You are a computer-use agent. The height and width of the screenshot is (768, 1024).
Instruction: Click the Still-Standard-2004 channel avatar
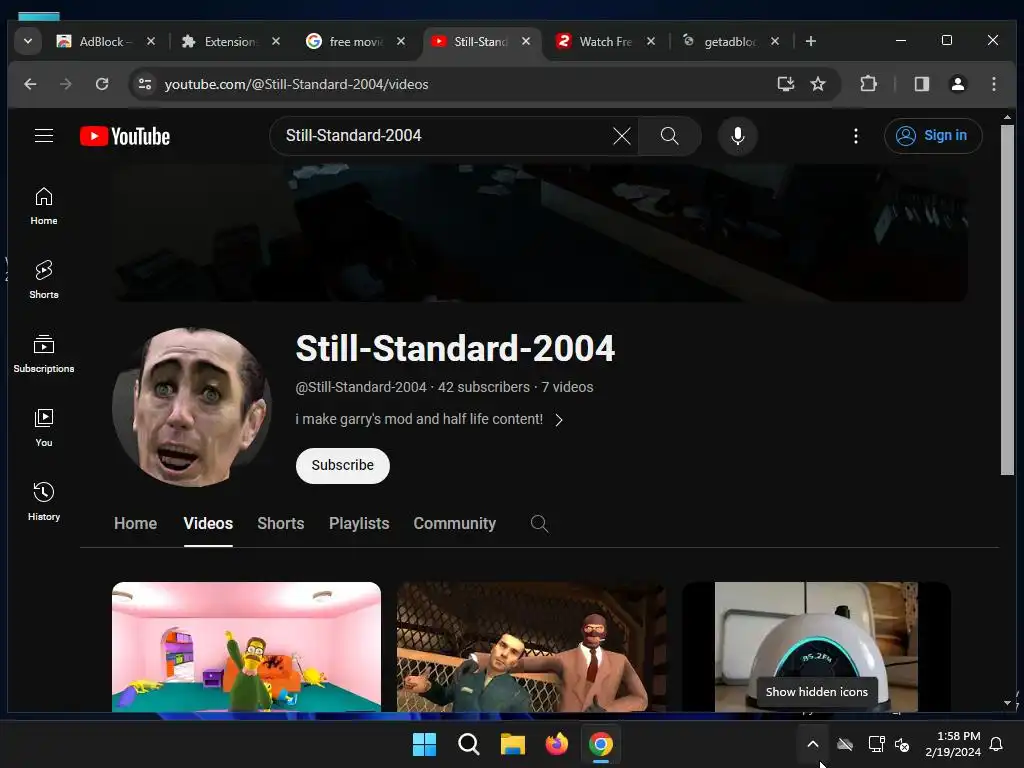(x=193, y=407)
